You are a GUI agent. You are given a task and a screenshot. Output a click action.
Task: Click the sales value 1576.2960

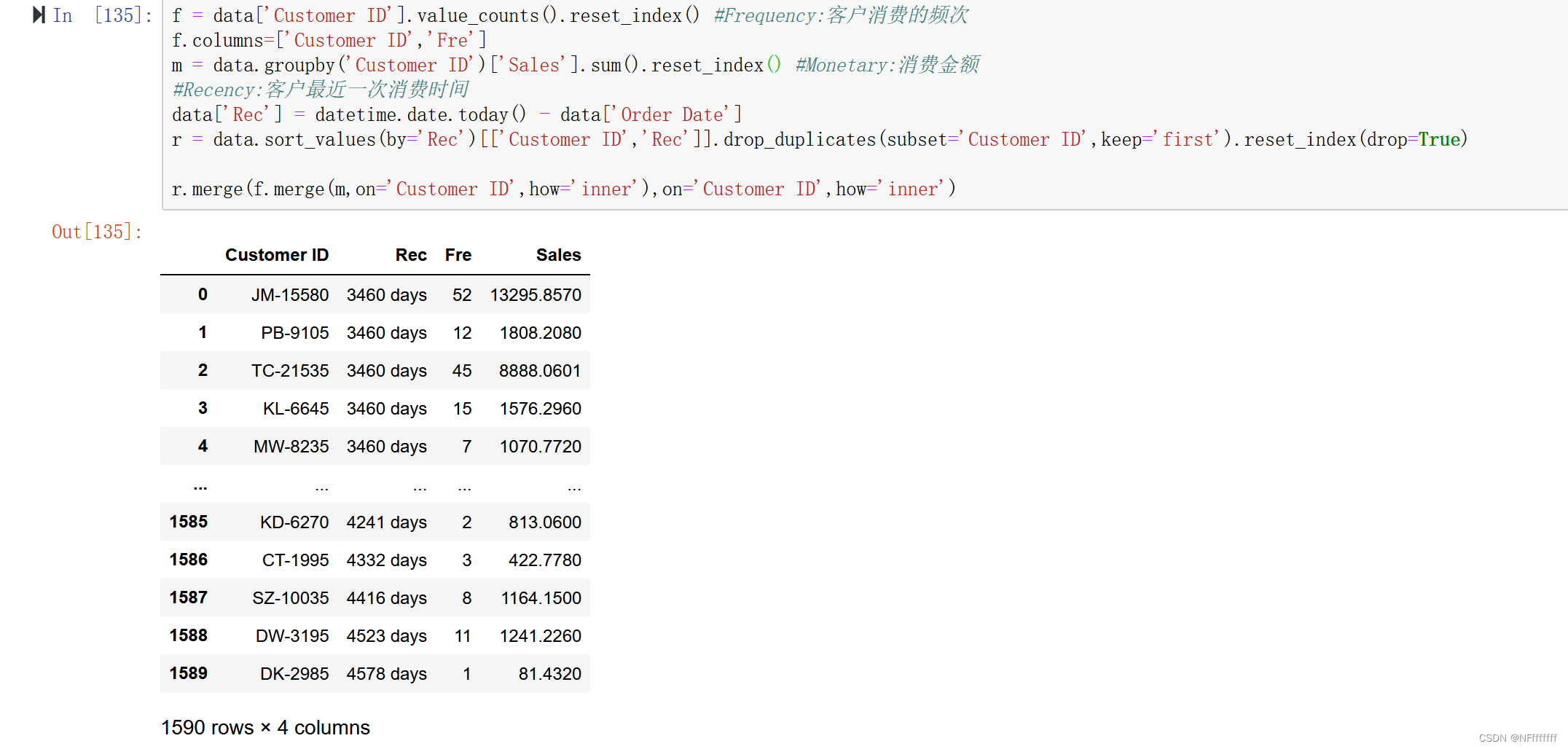click(540, 409)
